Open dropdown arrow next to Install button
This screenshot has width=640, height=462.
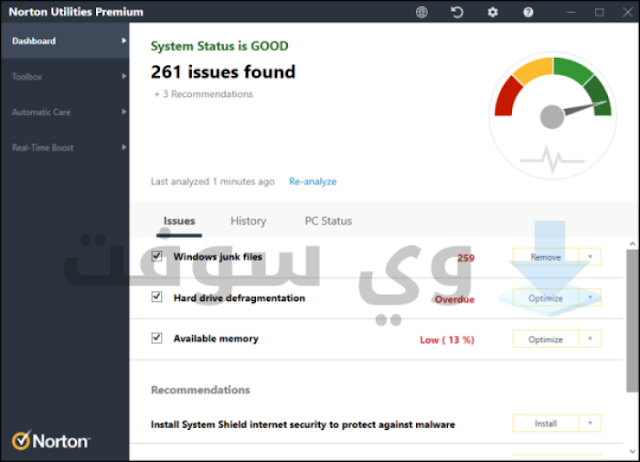coord(590,423)
